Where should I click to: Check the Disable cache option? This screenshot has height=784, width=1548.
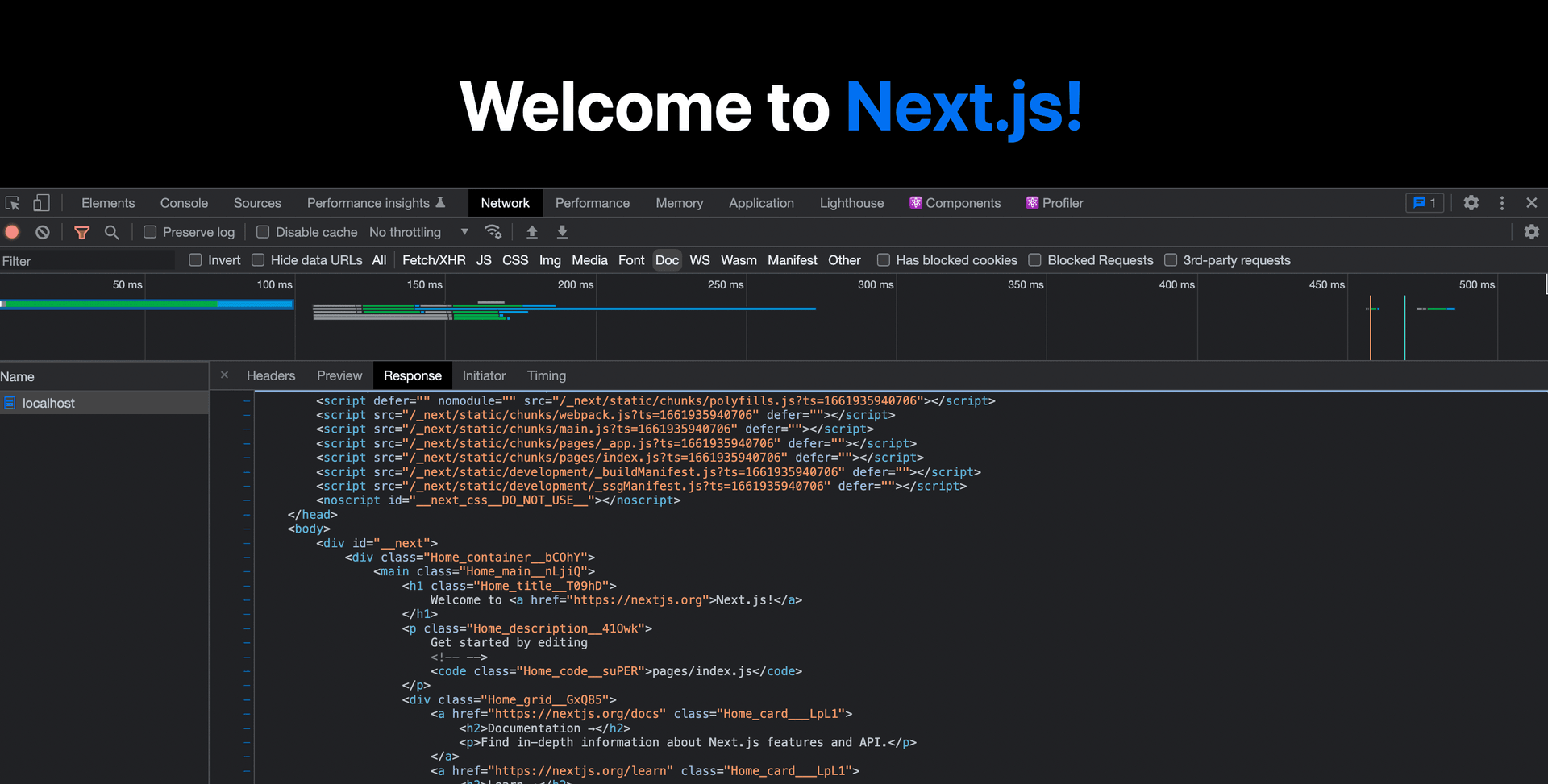coord(263,232)
